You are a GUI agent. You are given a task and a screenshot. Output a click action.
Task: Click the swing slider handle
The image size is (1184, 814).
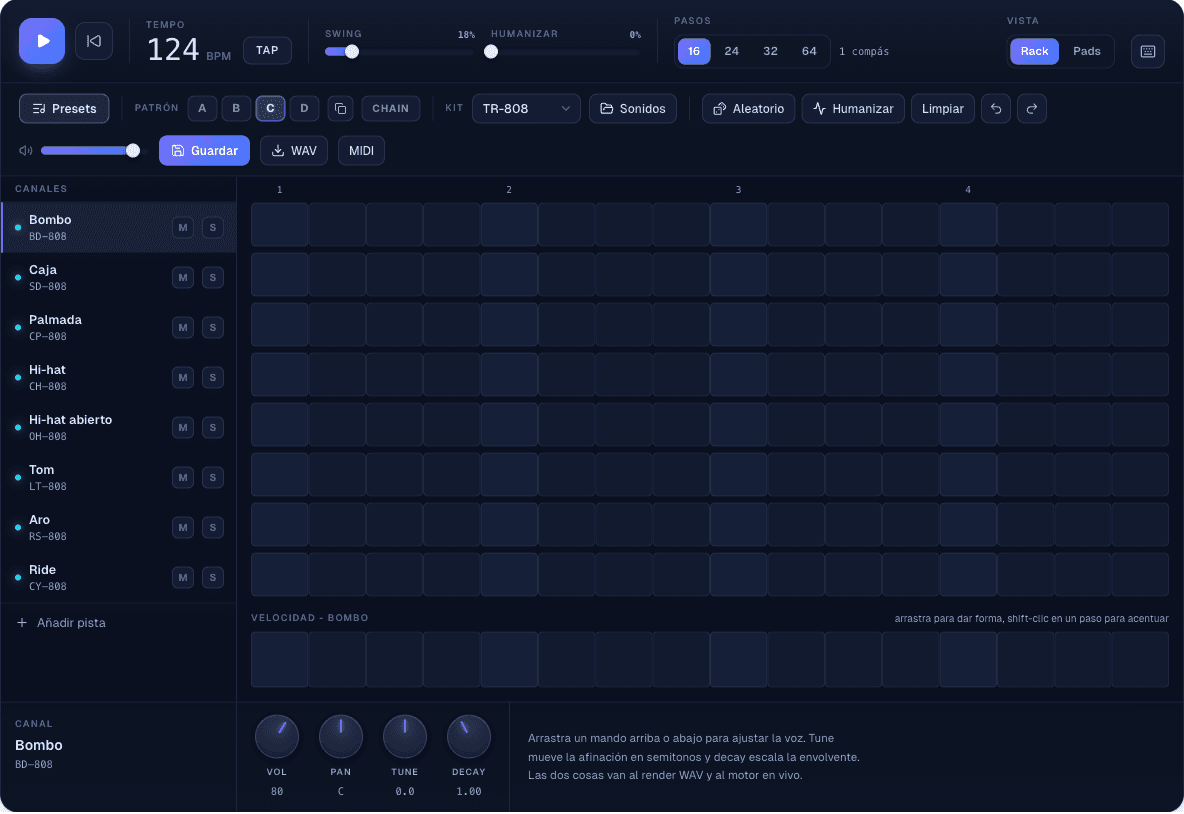pos(352,52)
